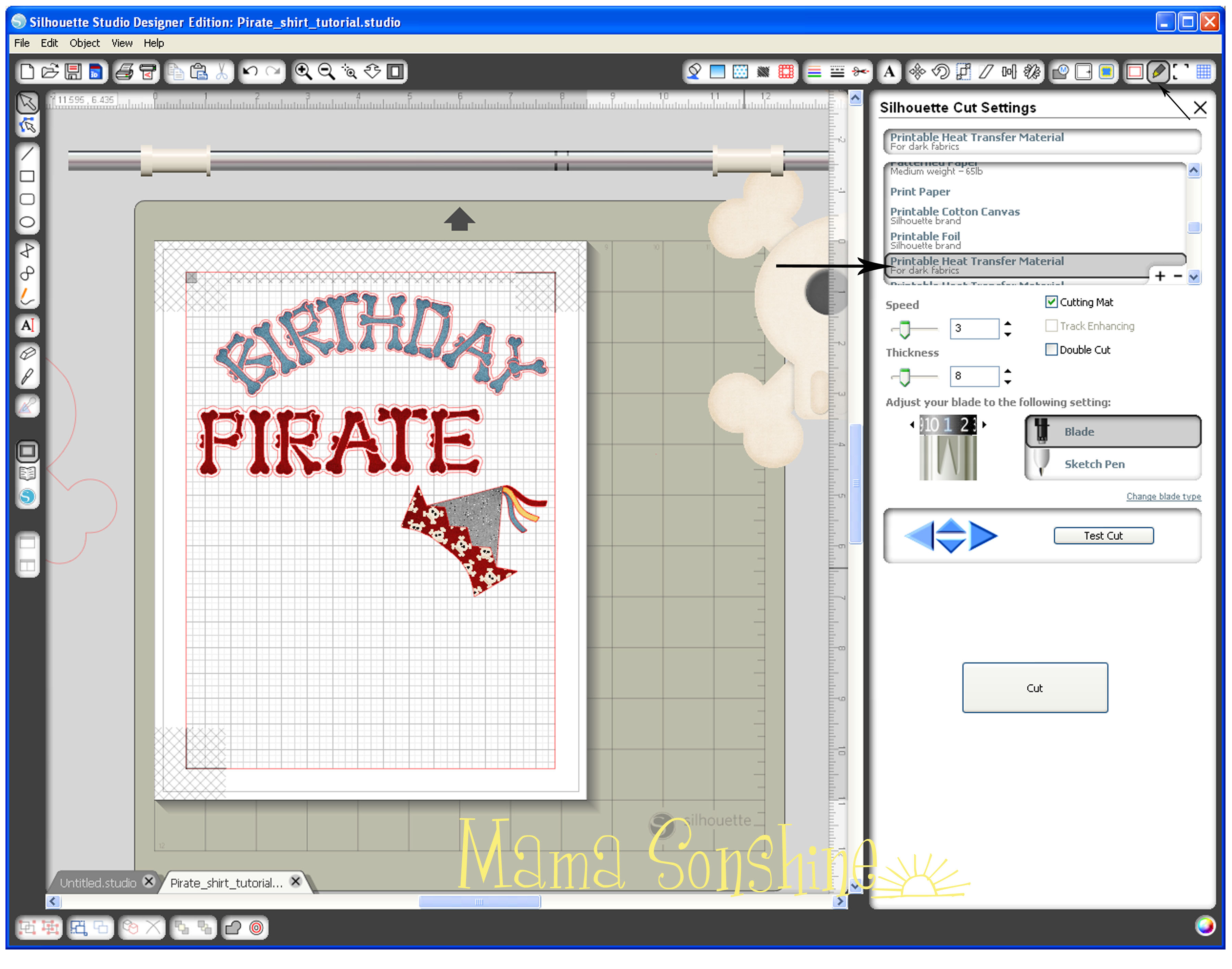
Task: Select the Text tool in left toolbar
Action: point(27,326)
